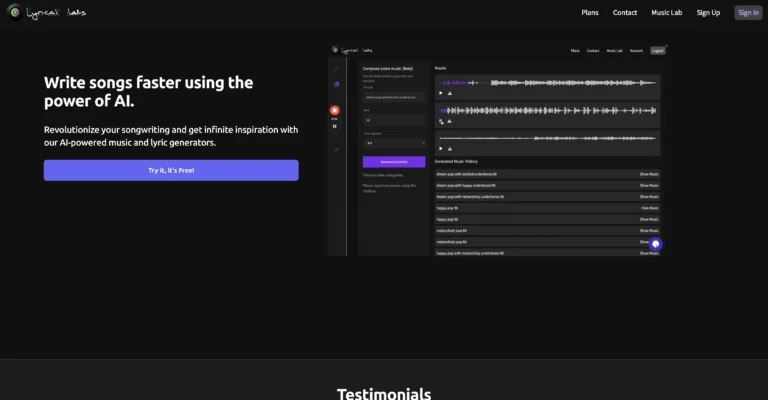Play the third waveform result in the preview
Image resolution: width=768 pixels, height=400 pixels.
tap(440, 150)
